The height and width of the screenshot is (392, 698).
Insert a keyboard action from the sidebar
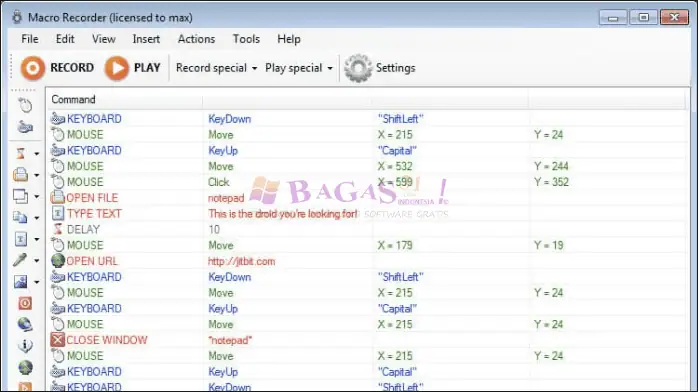point(25,127)
